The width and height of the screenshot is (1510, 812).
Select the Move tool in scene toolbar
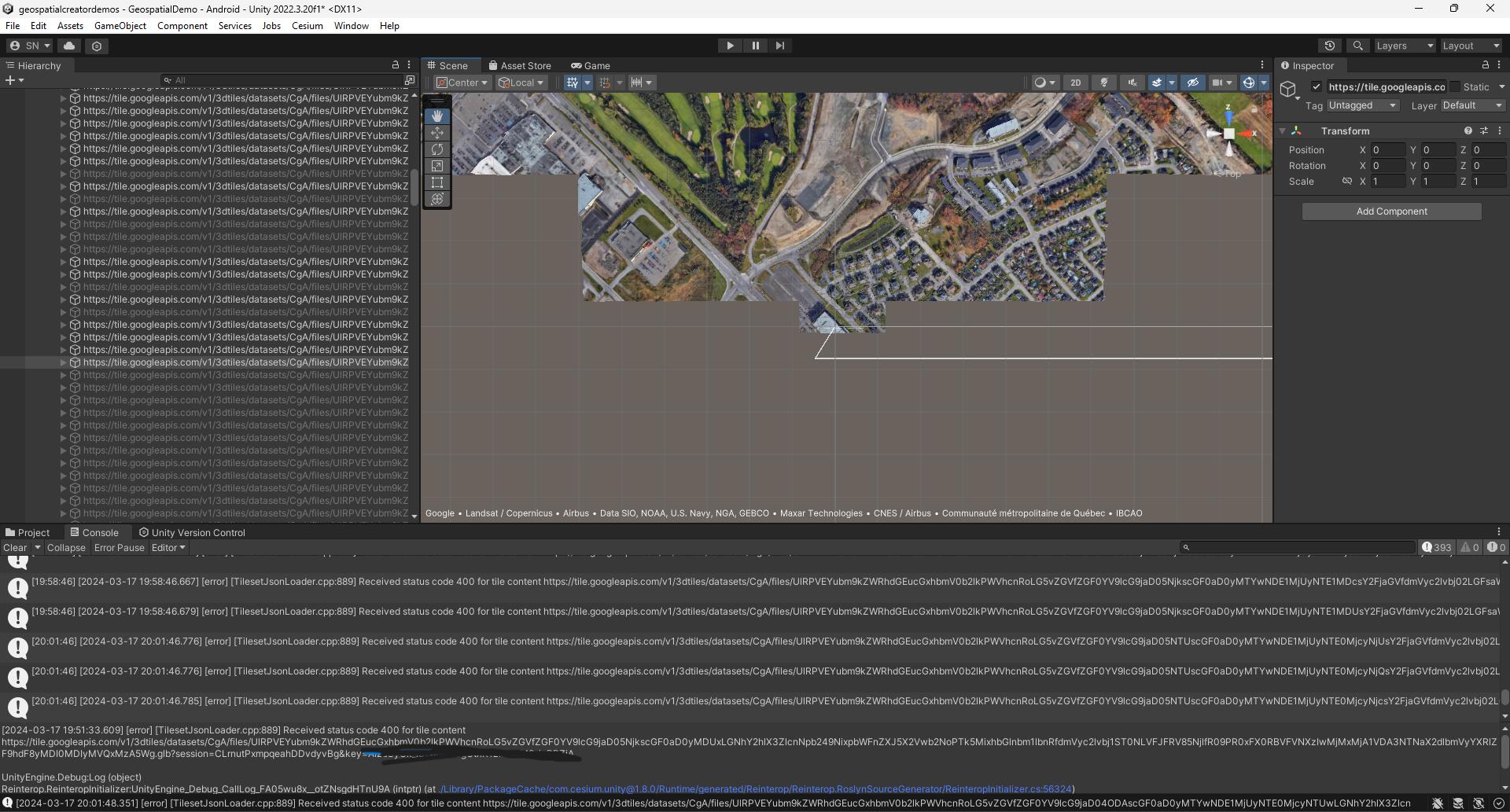point(437,133)
